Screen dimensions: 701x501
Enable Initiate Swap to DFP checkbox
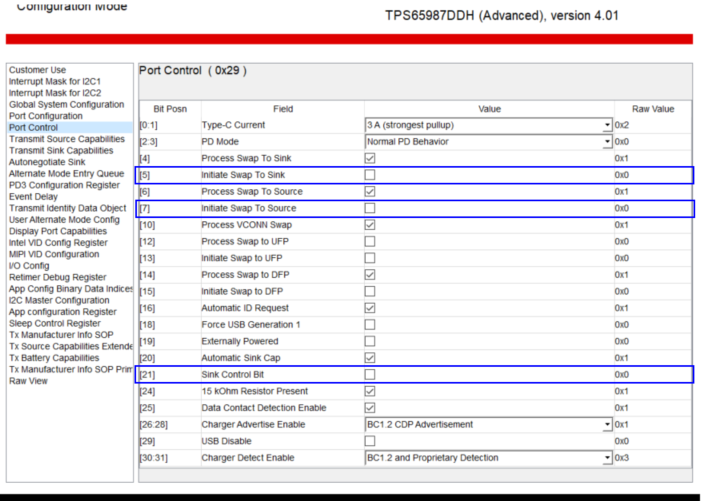370,291
